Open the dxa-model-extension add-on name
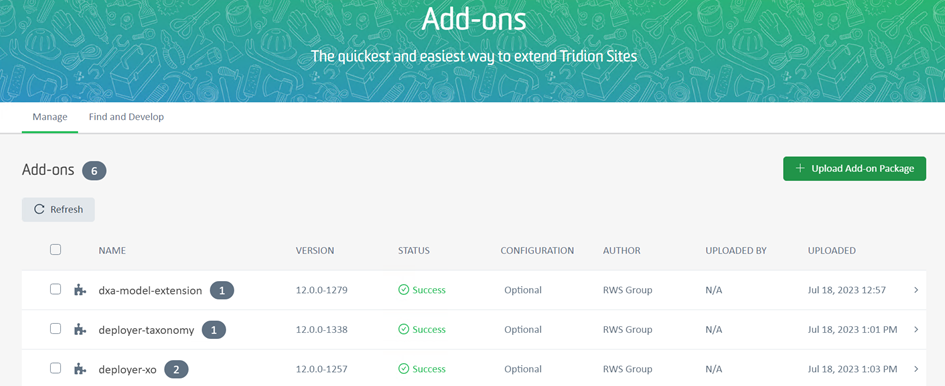Viewport: 945px width, 386px height. point(150,291)
